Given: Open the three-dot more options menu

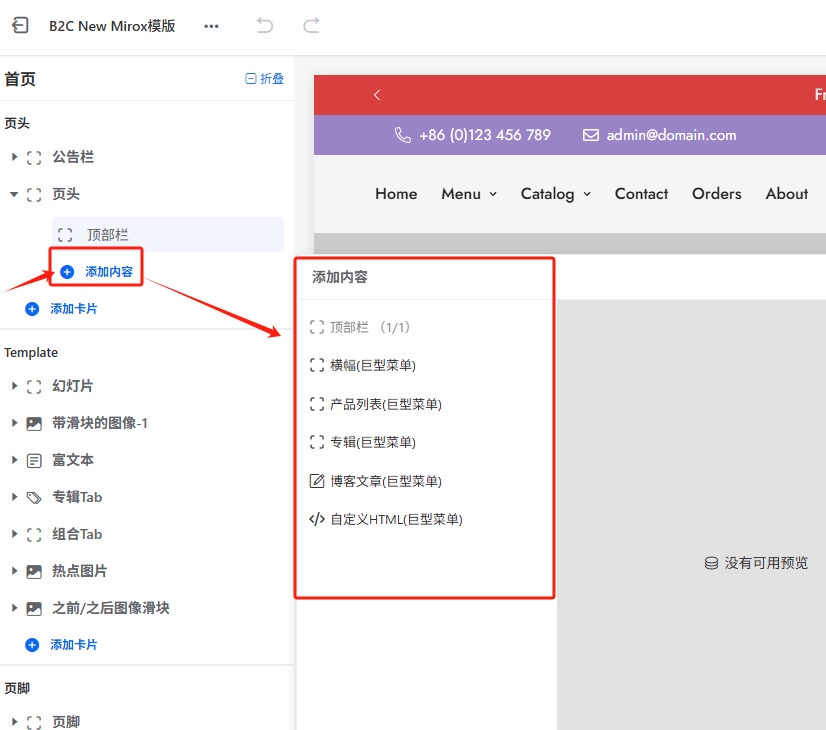Looking at the screenshot, I should (x=211, y=26).
